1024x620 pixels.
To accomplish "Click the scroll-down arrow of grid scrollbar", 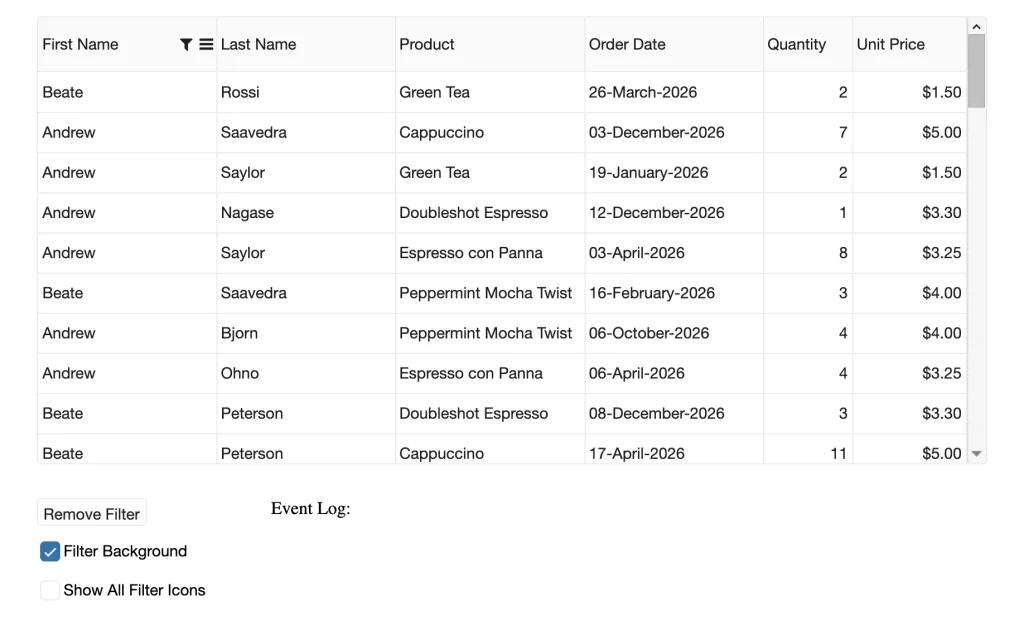I will (977, 453).
